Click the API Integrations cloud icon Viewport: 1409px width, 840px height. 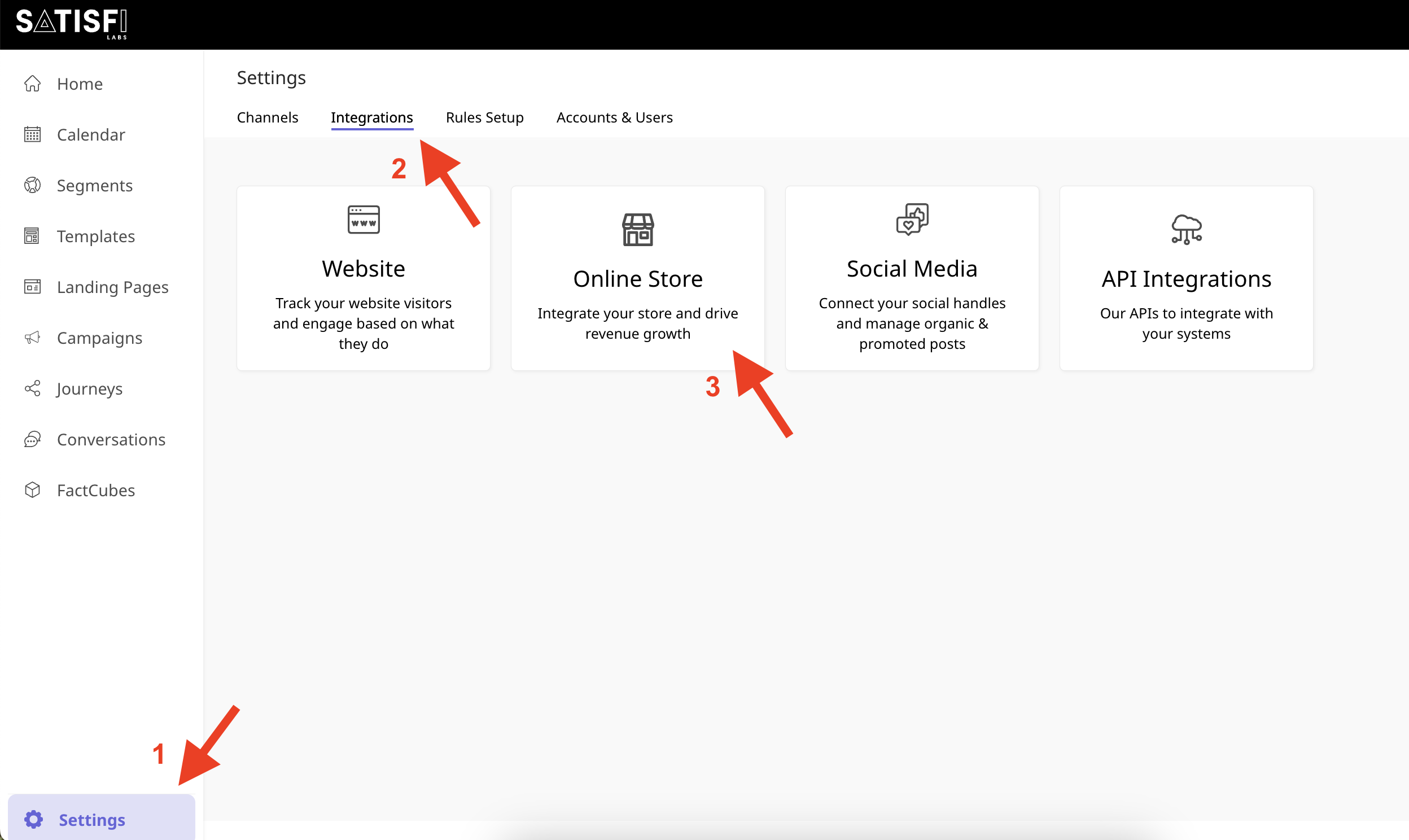click(1186, 229)
